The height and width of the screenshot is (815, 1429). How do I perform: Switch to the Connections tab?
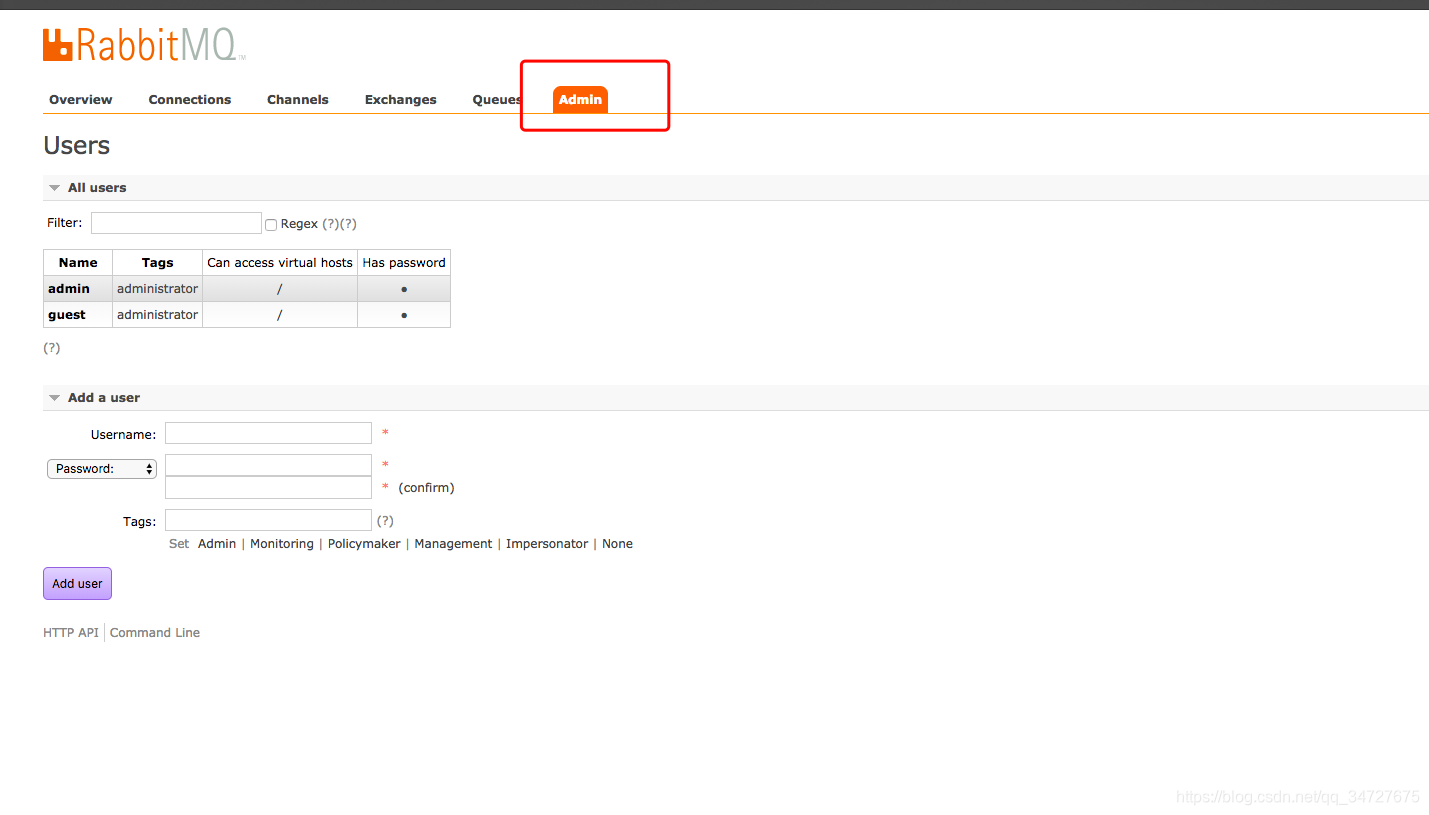pyautogui.click(x=190, y=100)
